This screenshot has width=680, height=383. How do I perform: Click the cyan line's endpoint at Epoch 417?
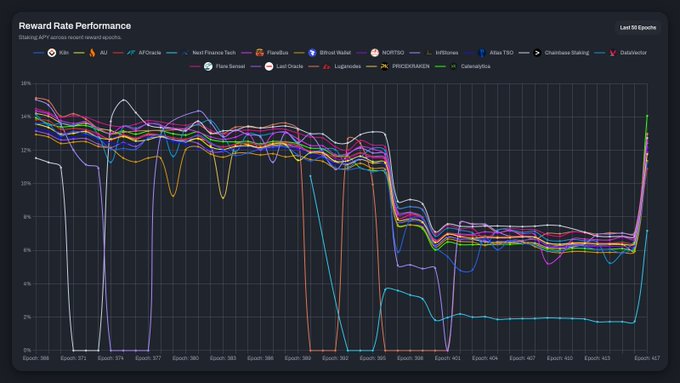point(647,231)
